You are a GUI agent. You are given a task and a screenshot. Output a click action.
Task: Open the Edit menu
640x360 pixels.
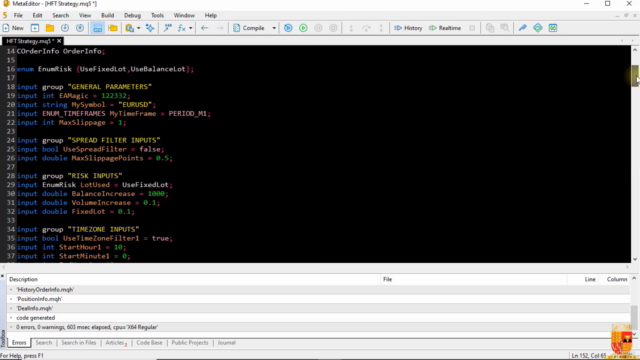coord(37,15)
